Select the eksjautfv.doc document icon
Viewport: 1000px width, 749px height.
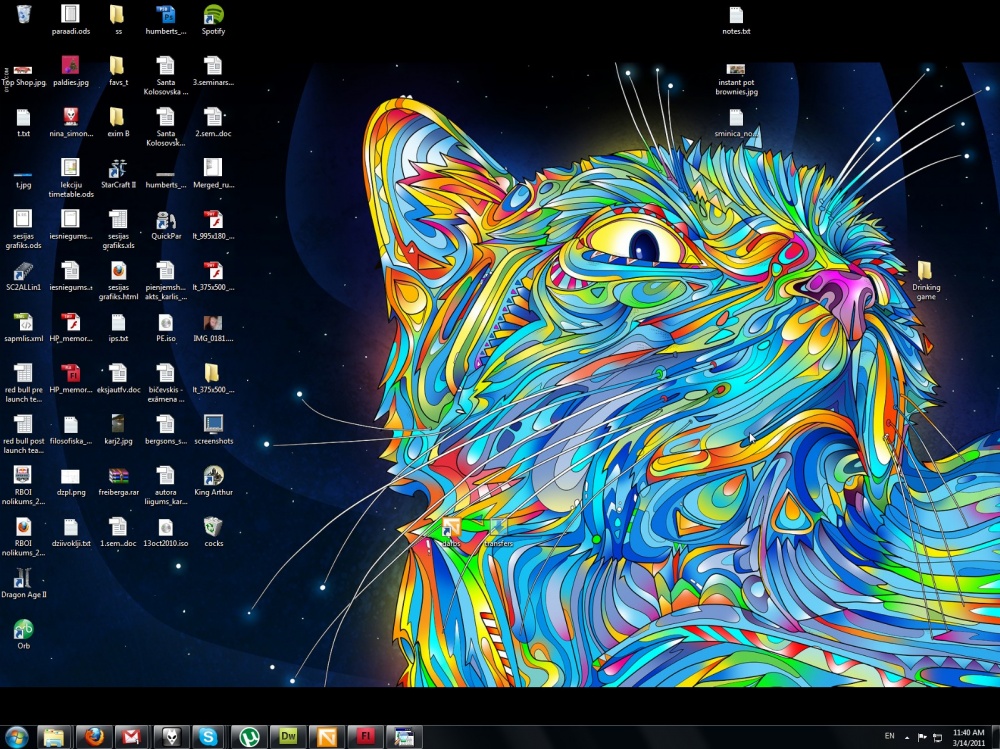(x=118, y=373)
